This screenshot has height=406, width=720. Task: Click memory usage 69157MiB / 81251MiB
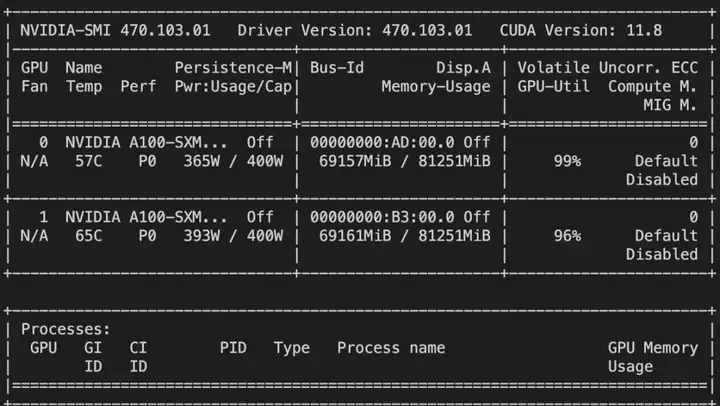[x=405, y=161]
